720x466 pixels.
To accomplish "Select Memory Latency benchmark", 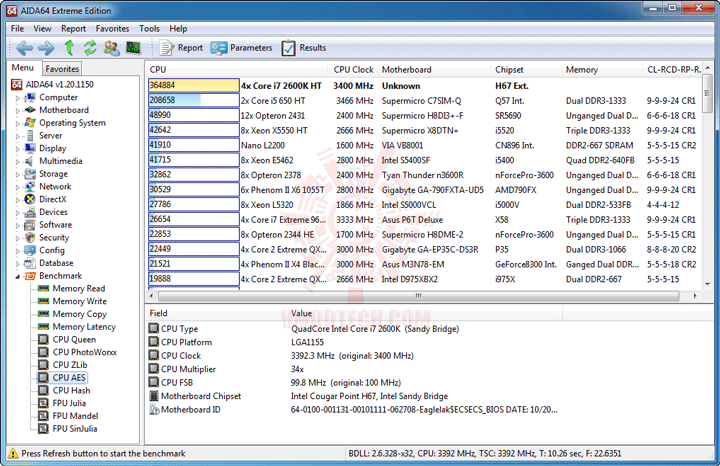I will pos(84,327).
